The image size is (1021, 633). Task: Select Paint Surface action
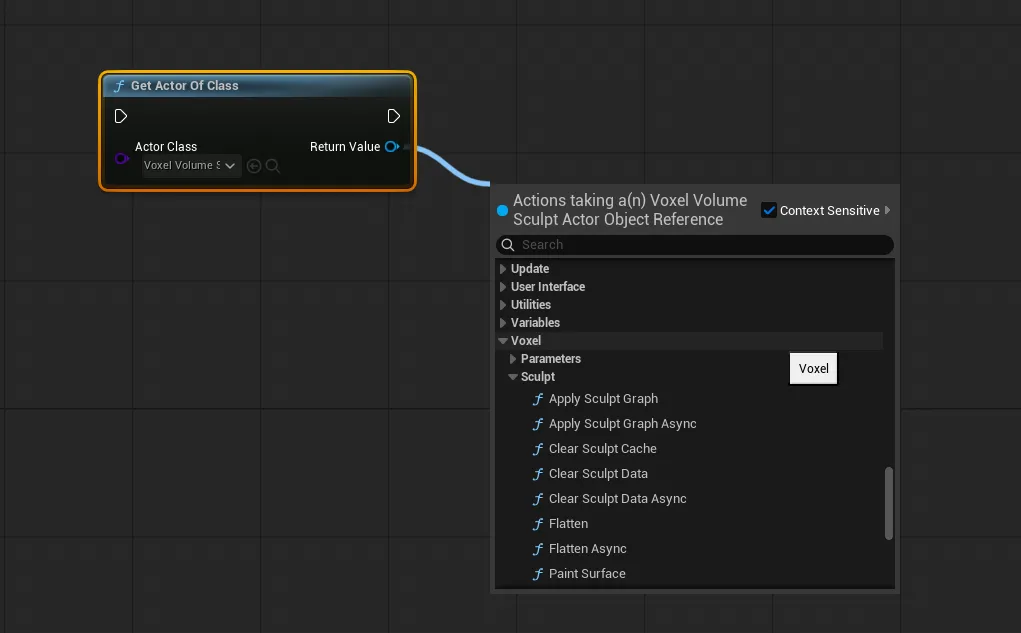point(587,574)
